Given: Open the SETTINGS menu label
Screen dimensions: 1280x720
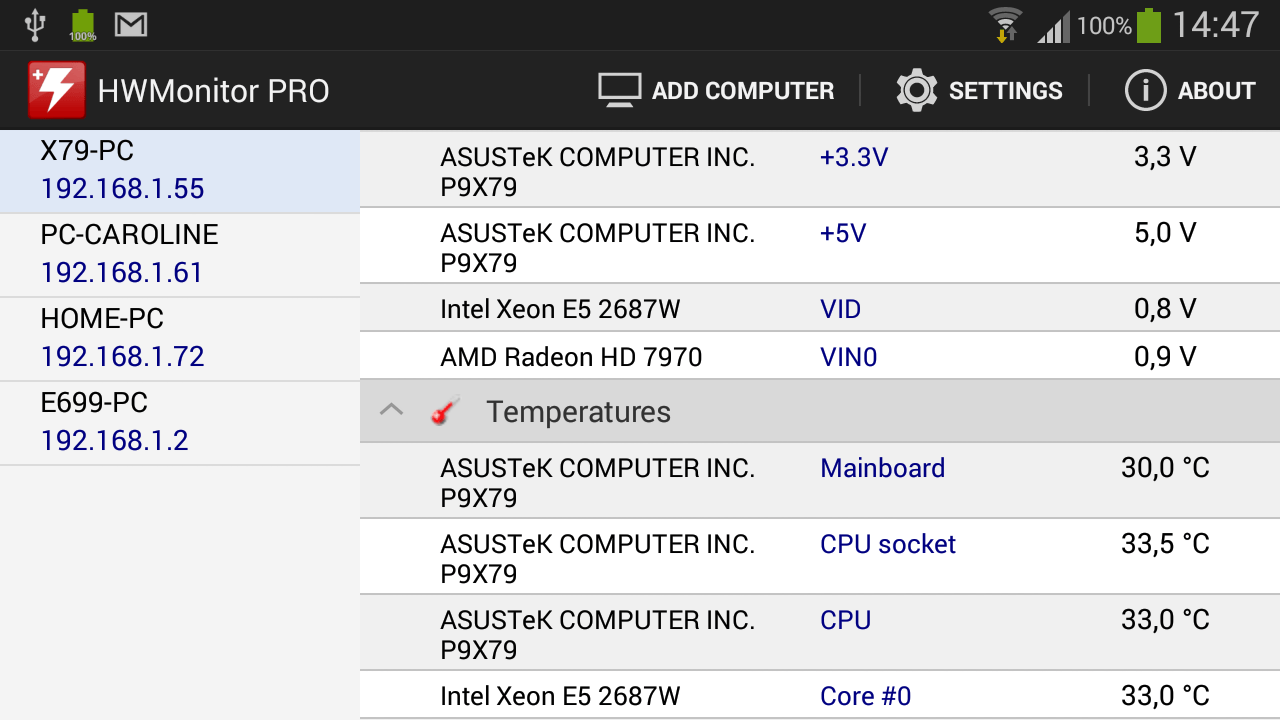Looking at the screenshot, I should point(1005,91).
